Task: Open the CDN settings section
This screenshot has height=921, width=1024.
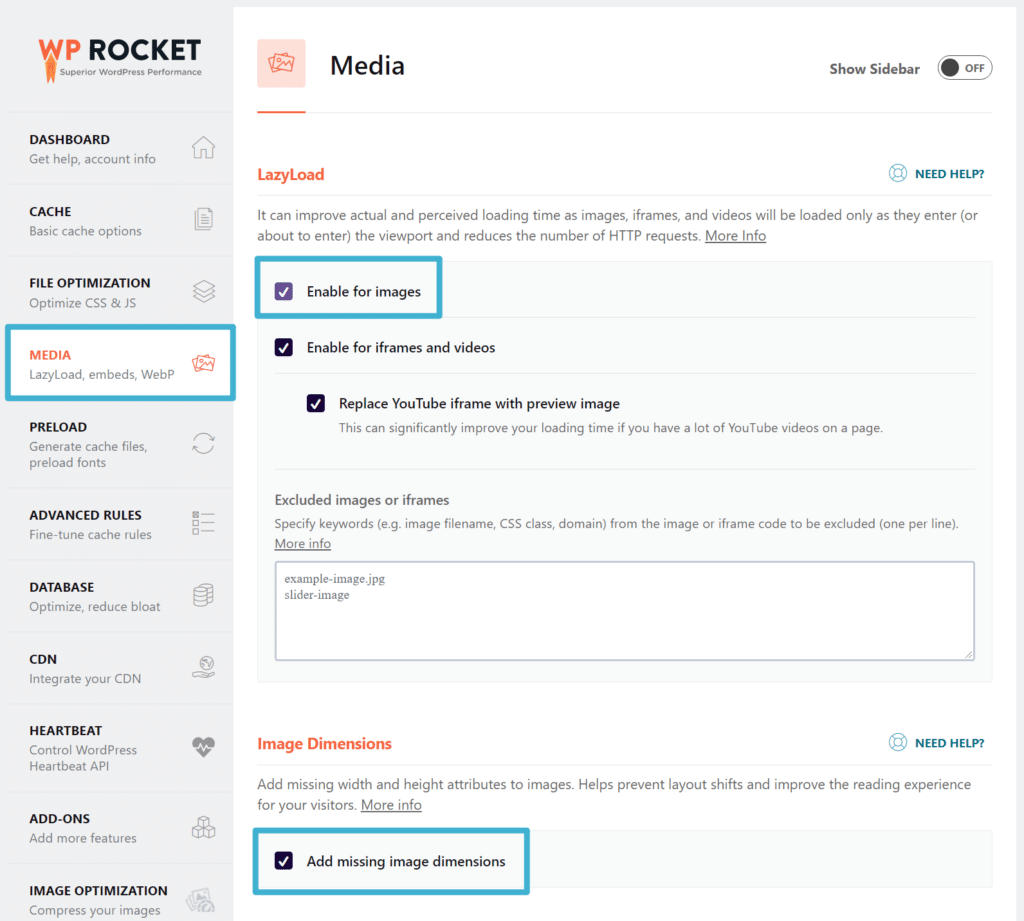Action: point(120,668)
